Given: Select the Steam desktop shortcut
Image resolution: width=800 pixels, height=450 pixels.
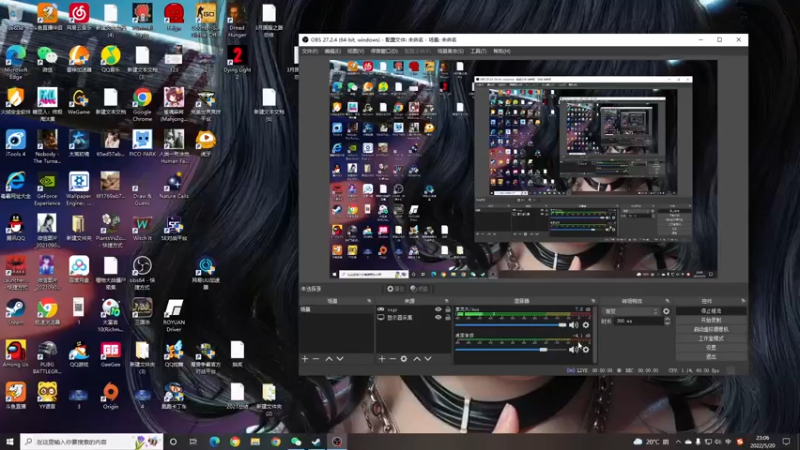Looking at the screenshot, I should click(15, 312).
